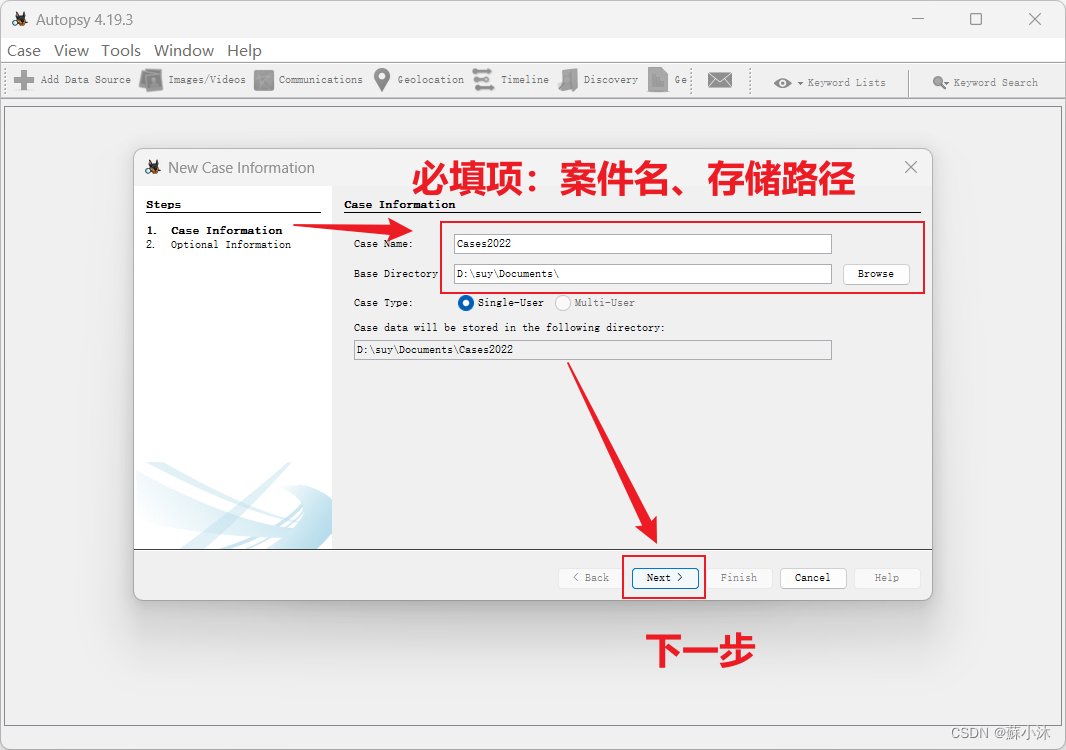Click the Autopsy dog logo in title bar
The width and height of the screenshot is (1066, 750).
coord(20,19)
